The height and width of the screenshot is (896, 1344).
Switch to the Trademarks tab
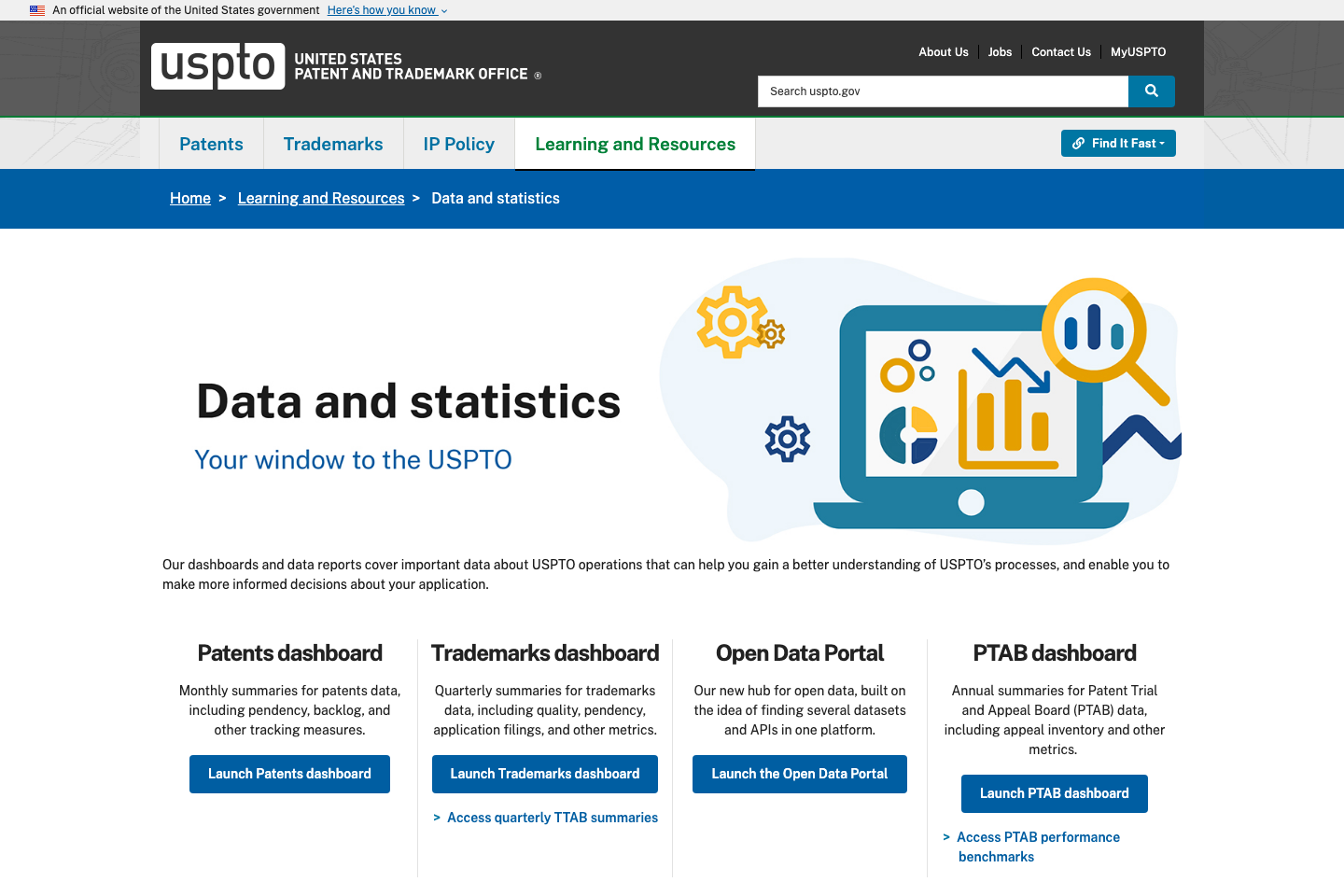point(333,143)
